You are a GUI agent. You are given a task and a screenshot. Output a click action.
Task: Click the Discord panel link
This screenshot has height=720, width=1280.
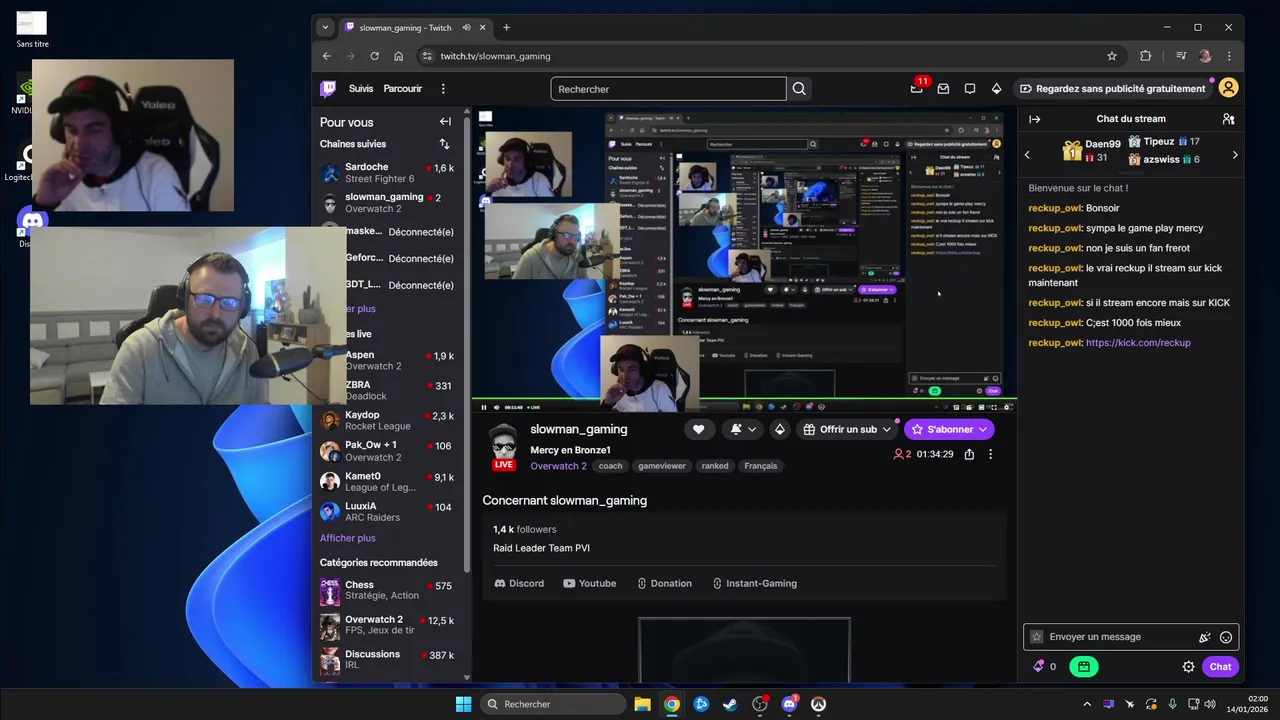click(x=519, y=583)
